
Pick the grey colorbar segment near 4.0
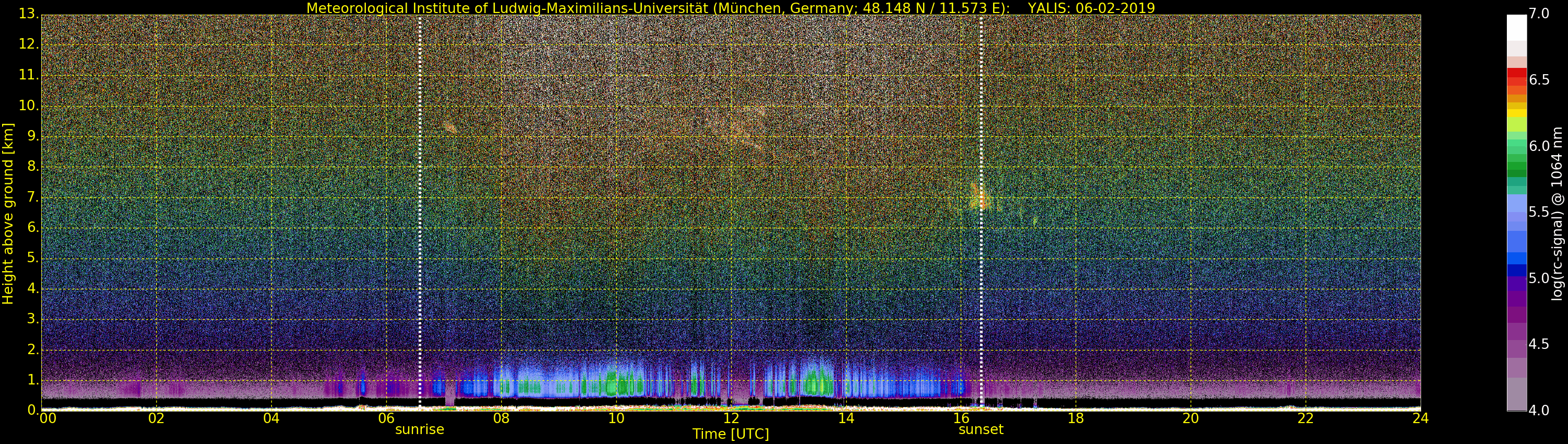[1517, 395]
